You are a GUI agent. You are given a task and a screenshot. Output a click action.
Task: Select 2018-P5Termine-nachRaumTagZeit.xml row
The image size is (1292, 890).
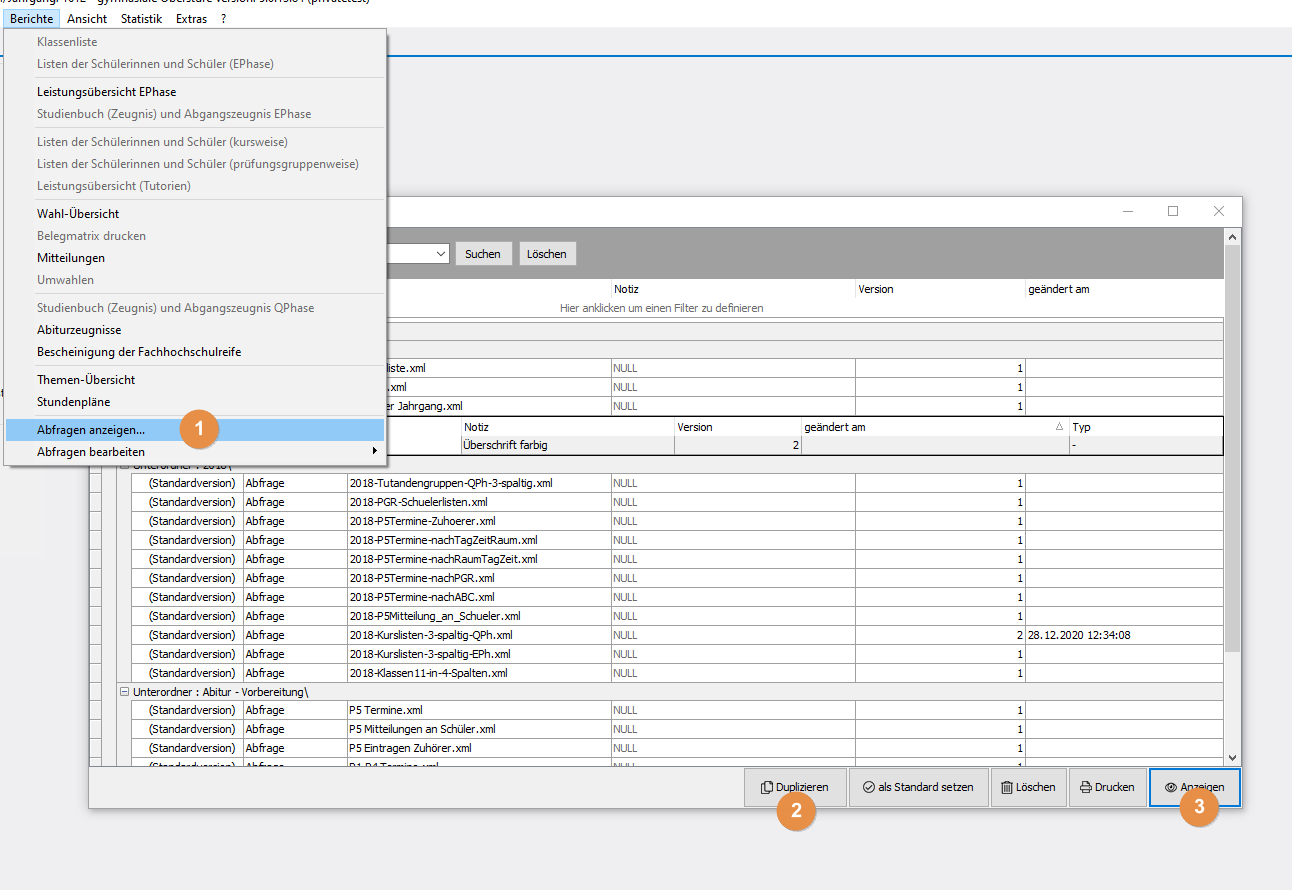pyautogui.click(x=676, y=559)
